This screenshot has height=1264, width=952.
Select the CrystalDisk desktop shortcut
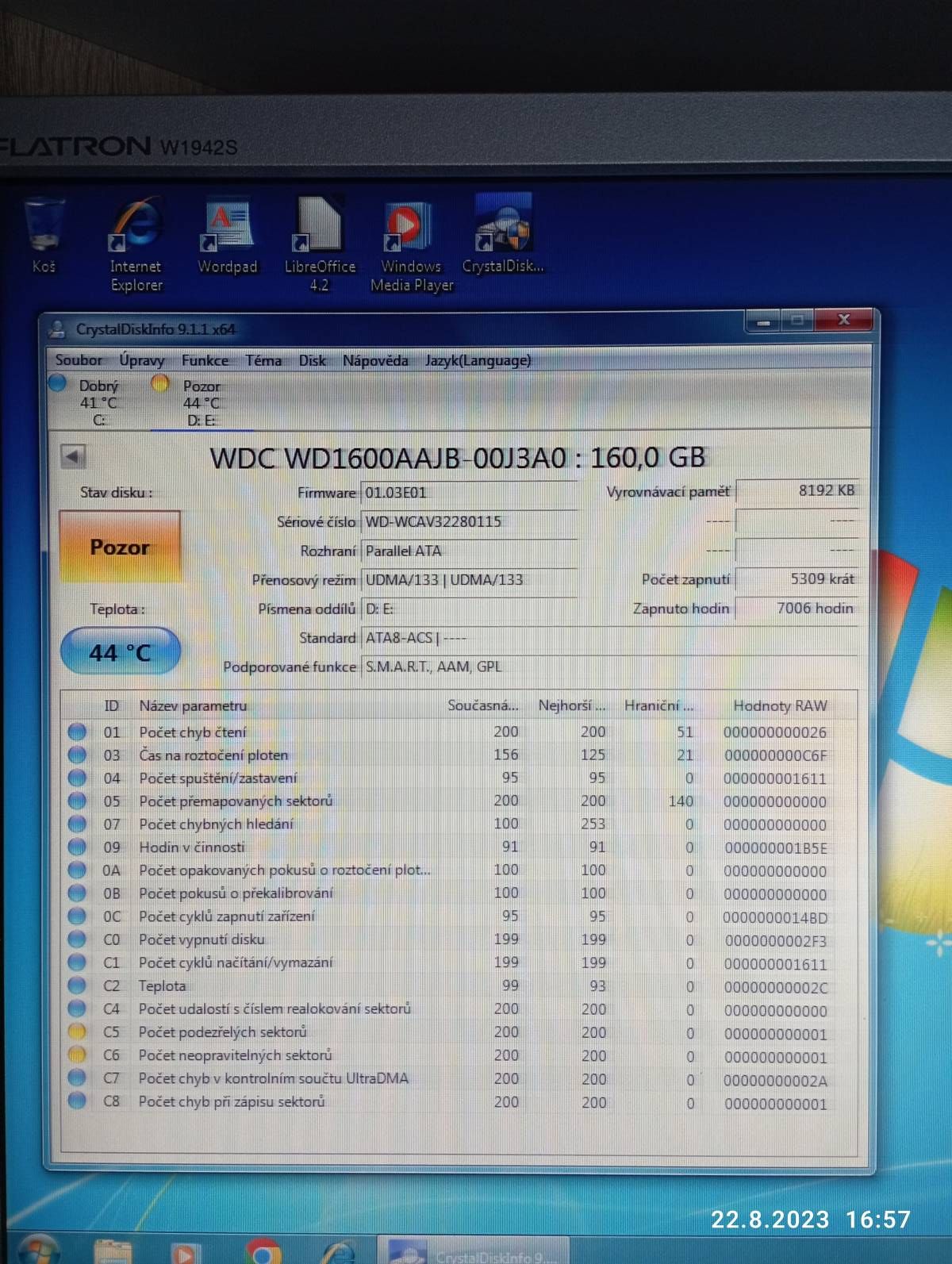503,236
